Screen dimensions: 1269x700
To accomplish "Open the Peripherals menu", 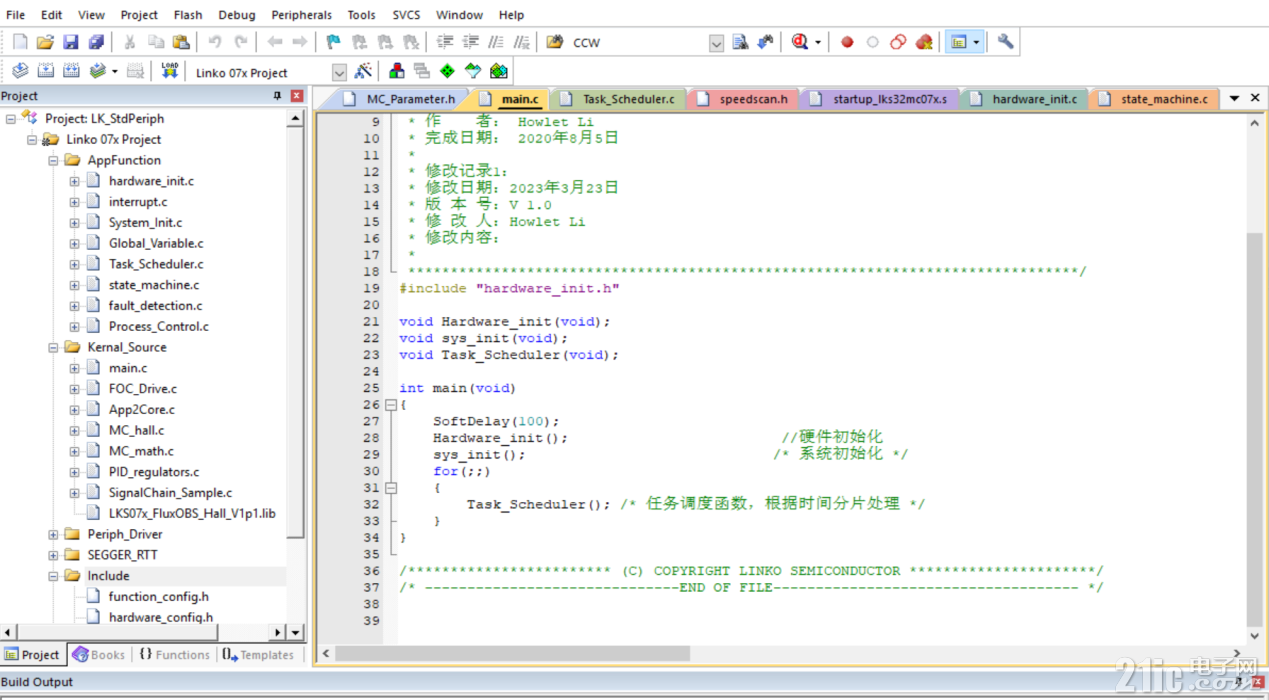I will point(301,15).
